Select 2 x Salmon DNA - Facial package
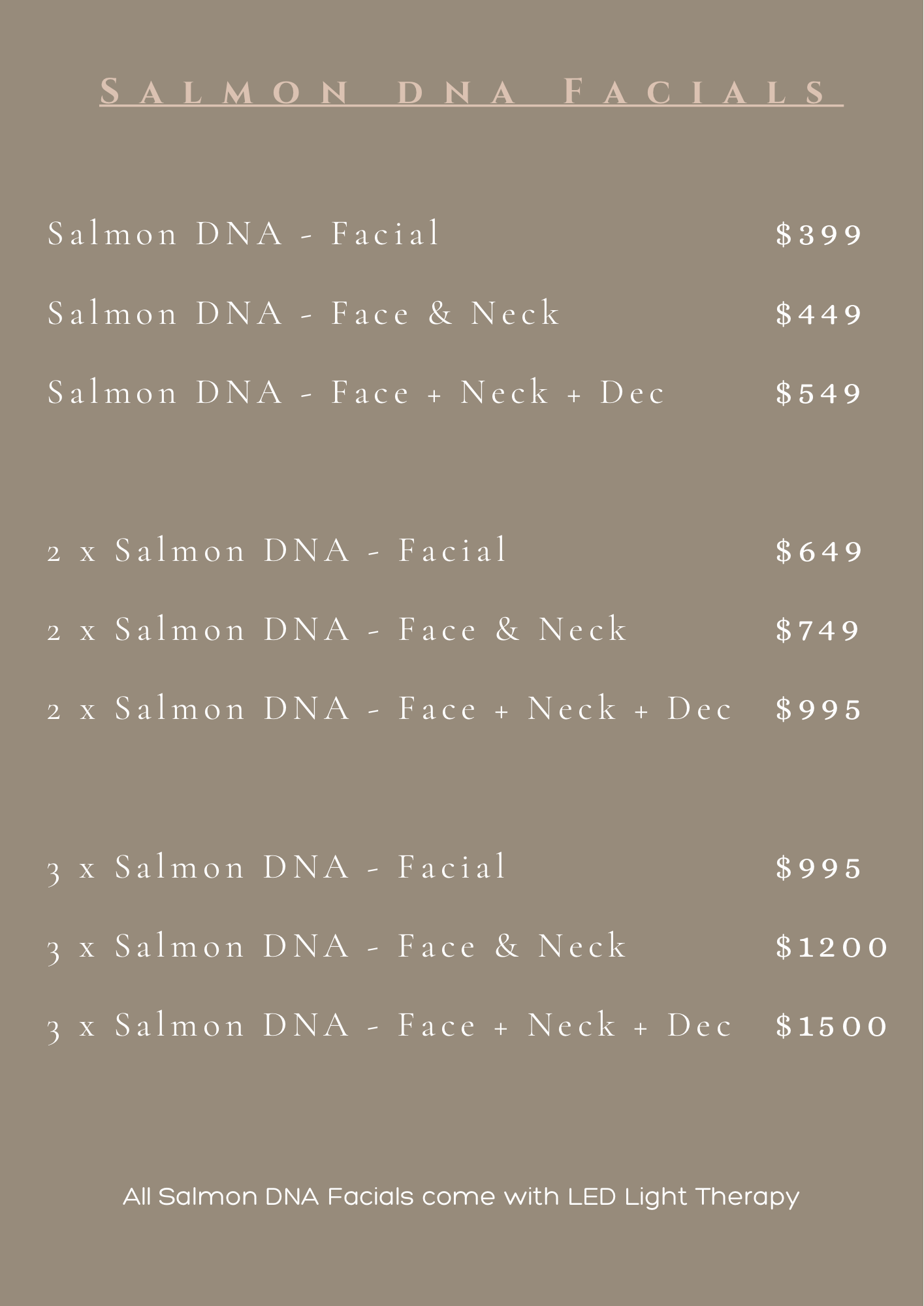 click(277, 551)
